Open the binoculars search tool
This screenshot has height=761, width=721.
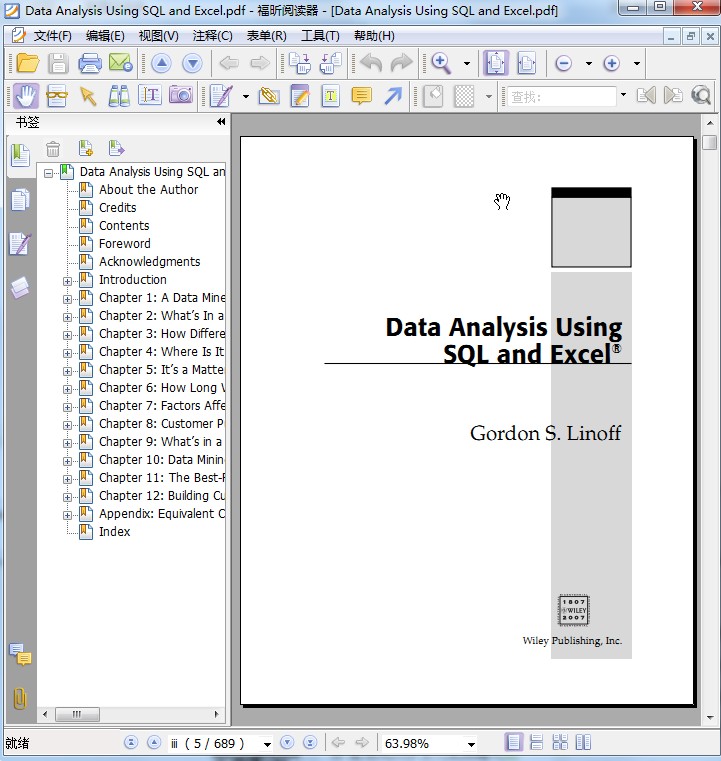(119, 96)
